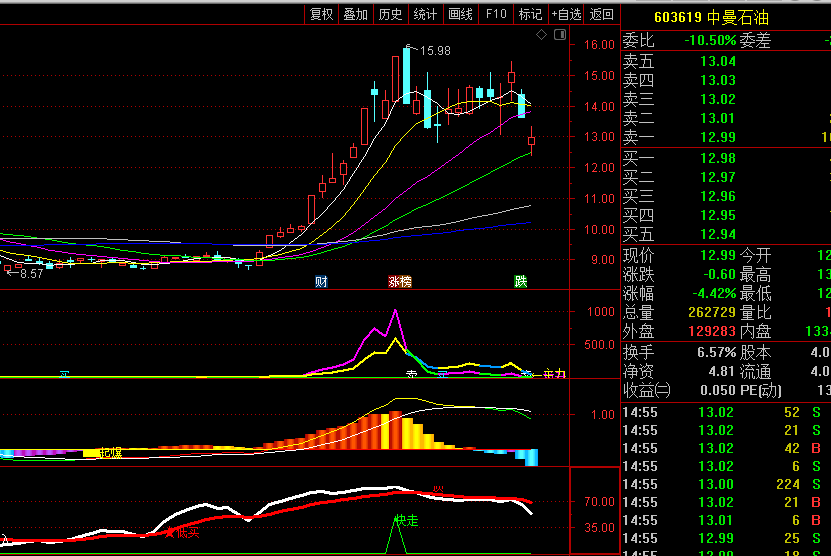Click the blue 财 marker icon
Viewport: 831px width, 556px height.
pyautogui.click(x=321, y=281)
